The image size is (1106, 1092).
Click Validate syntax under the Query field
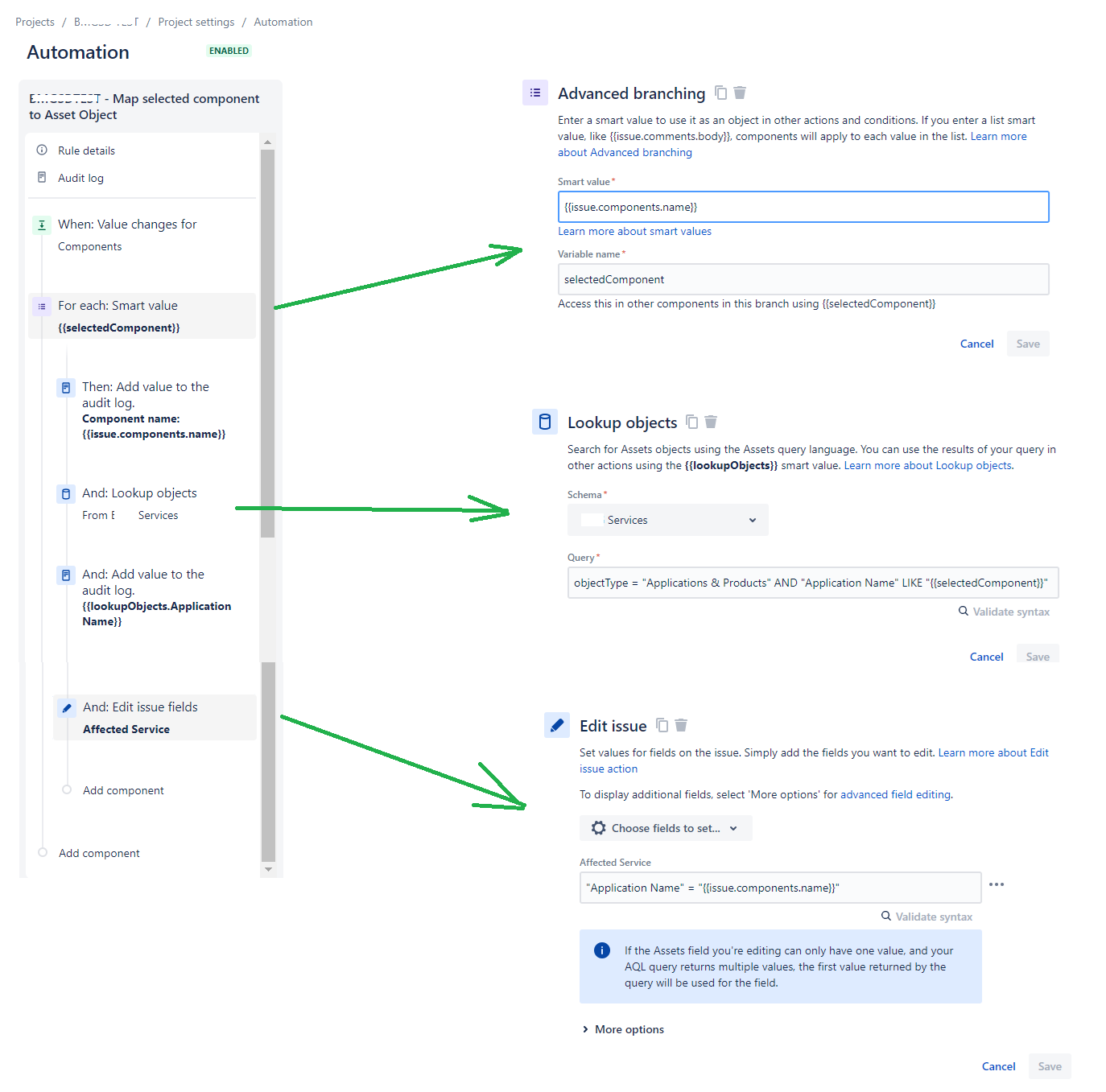coord(1004,612)
